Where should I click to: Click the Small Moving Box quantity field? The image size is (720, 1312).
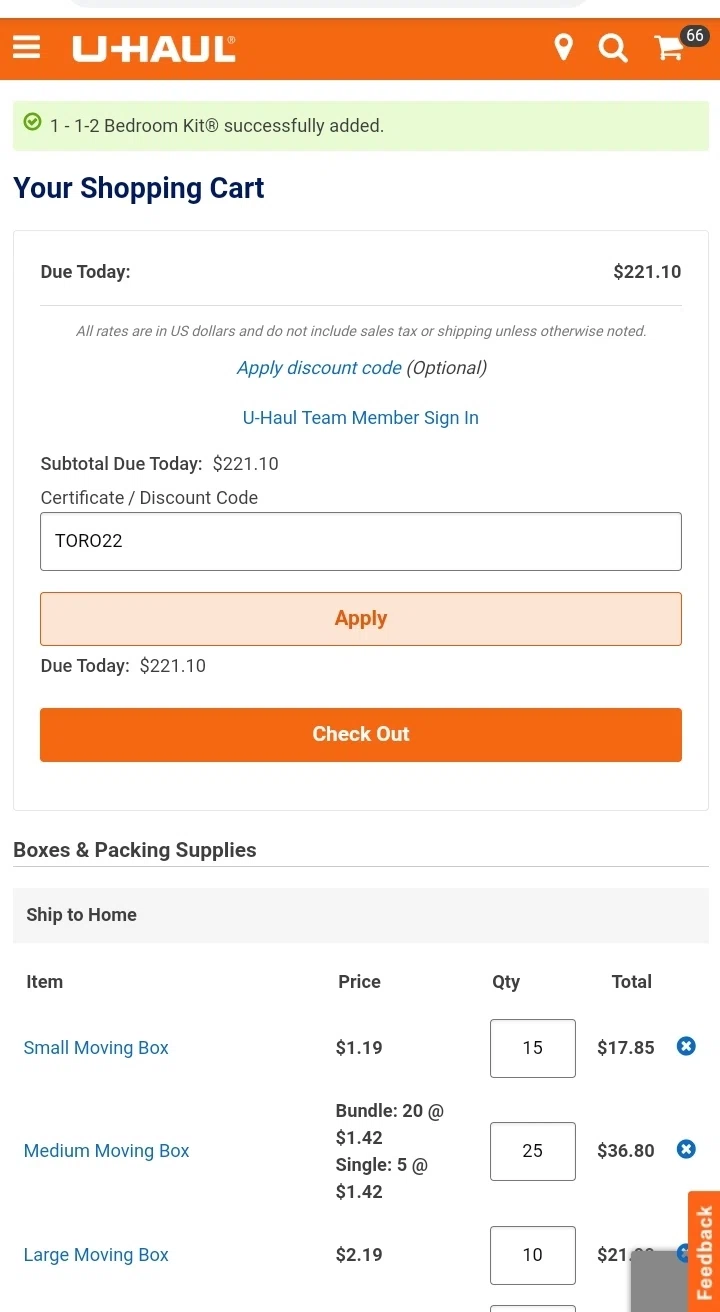point(532,1048)
